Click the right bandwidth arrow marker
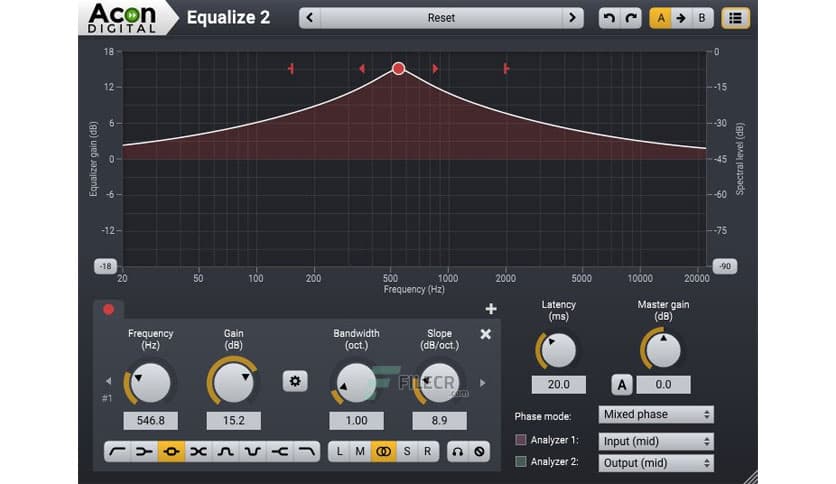 pyautogui.click(x=435, y=68)
